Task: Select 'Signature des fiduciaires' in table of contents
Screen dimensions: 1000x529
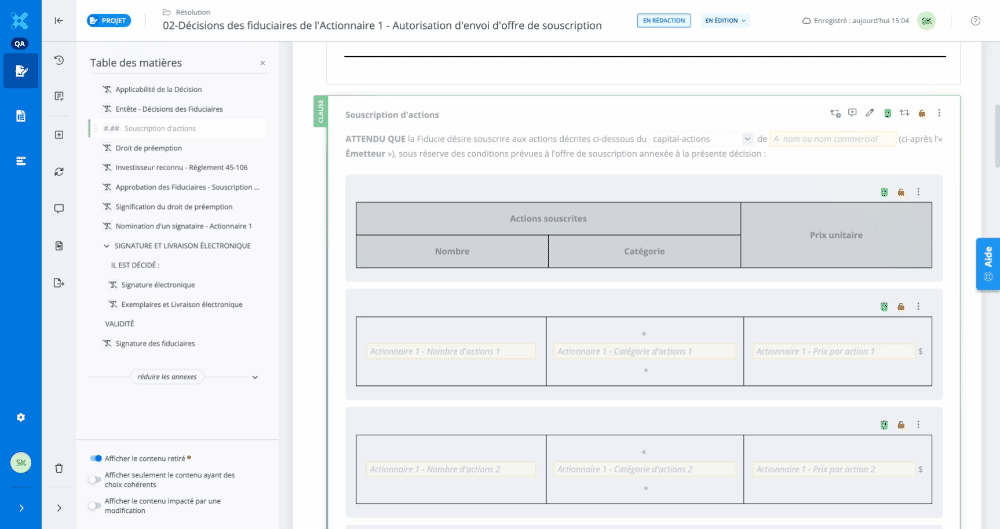Action: tap(155, 343)
